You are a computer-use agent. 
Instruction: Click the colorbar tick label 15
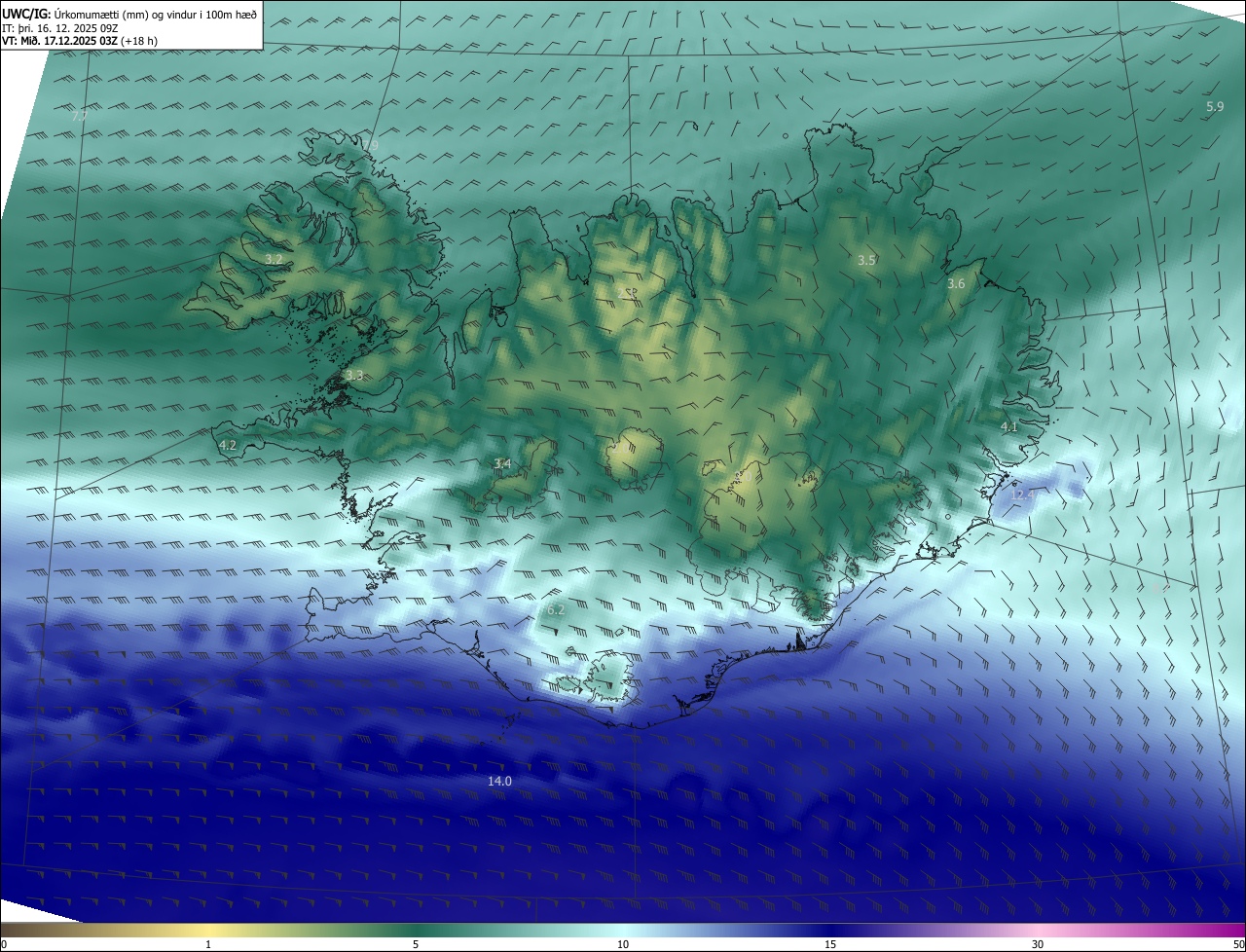[830, 944]
